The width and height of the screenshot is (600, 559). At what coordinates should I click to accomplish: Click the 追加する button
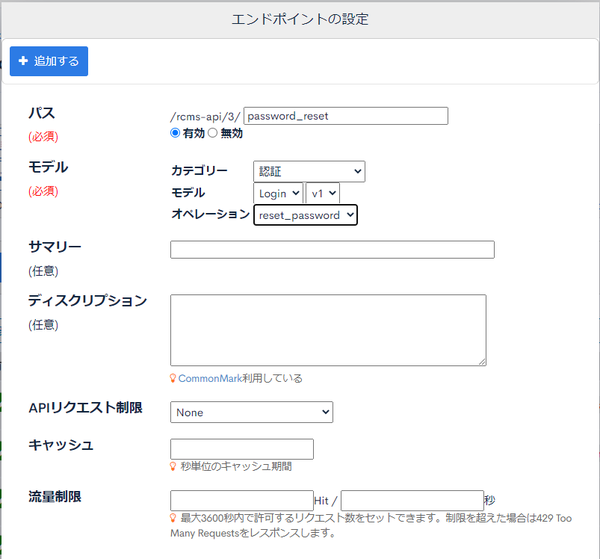pos(49,61)
